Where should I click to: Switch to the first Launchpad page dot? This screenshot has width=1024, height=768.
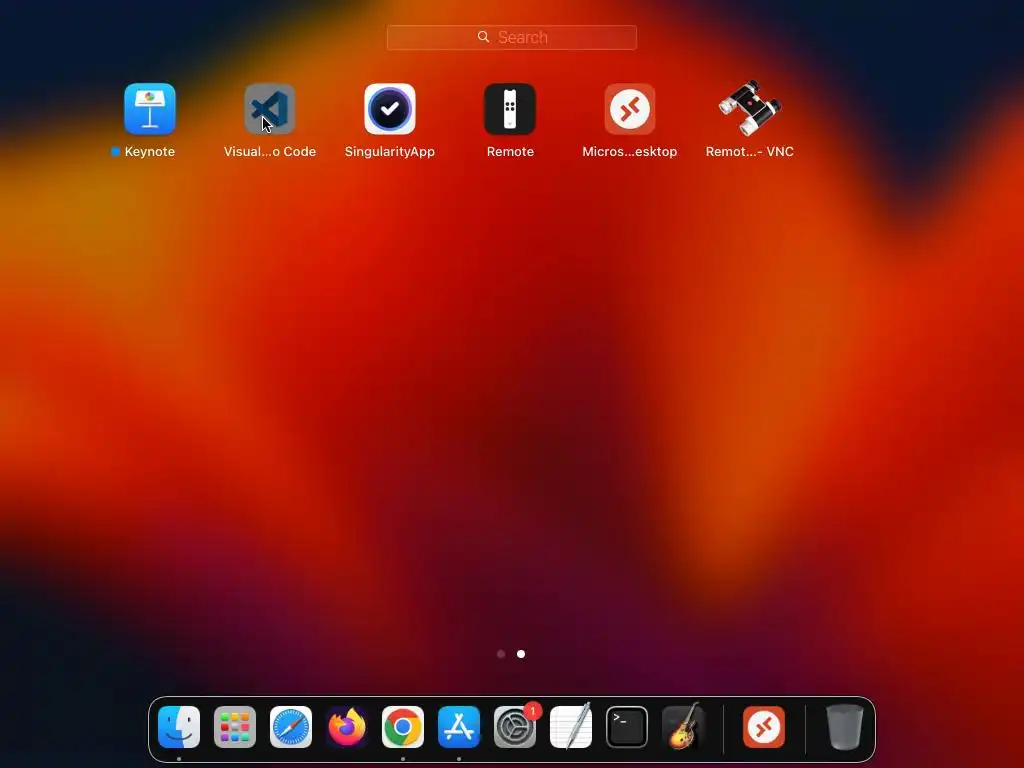coord(501,654)
